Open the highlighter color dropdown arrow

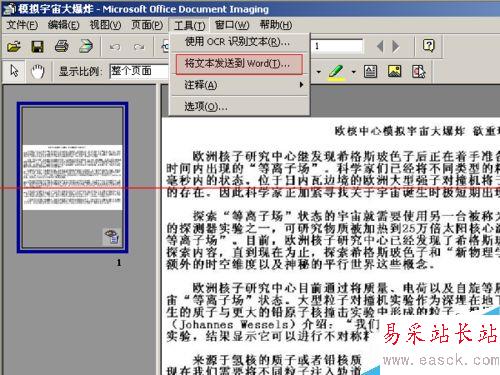354,72
